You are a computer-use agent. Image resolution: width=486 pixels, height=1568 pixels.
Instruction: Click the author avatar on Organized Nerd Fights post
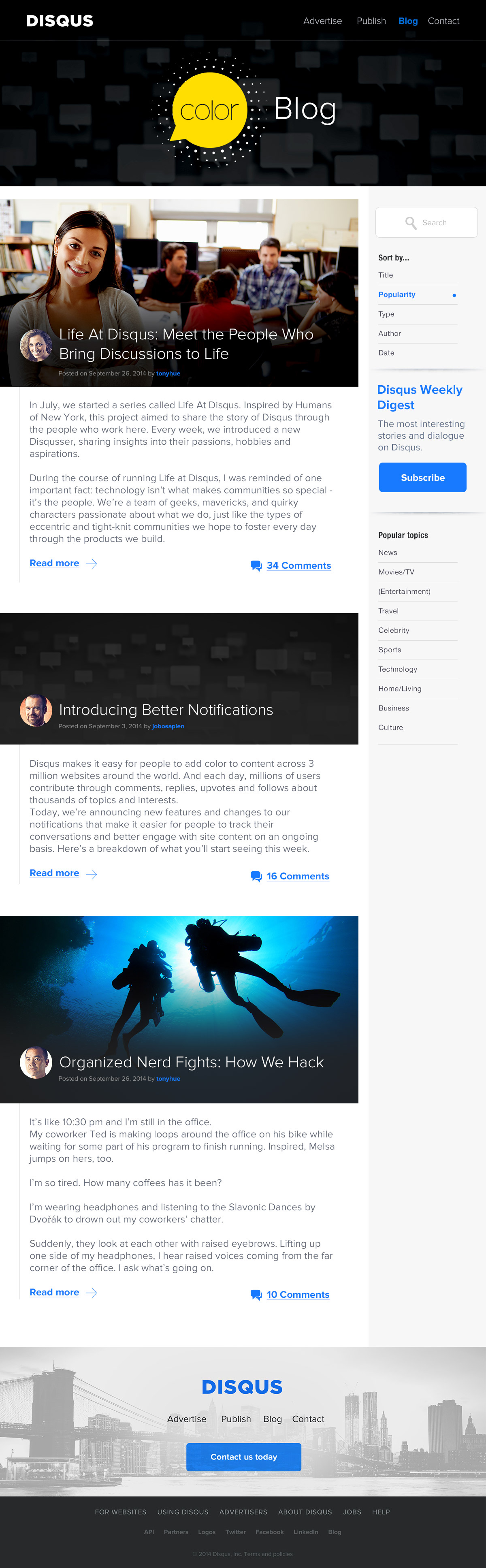(36, 1063)
